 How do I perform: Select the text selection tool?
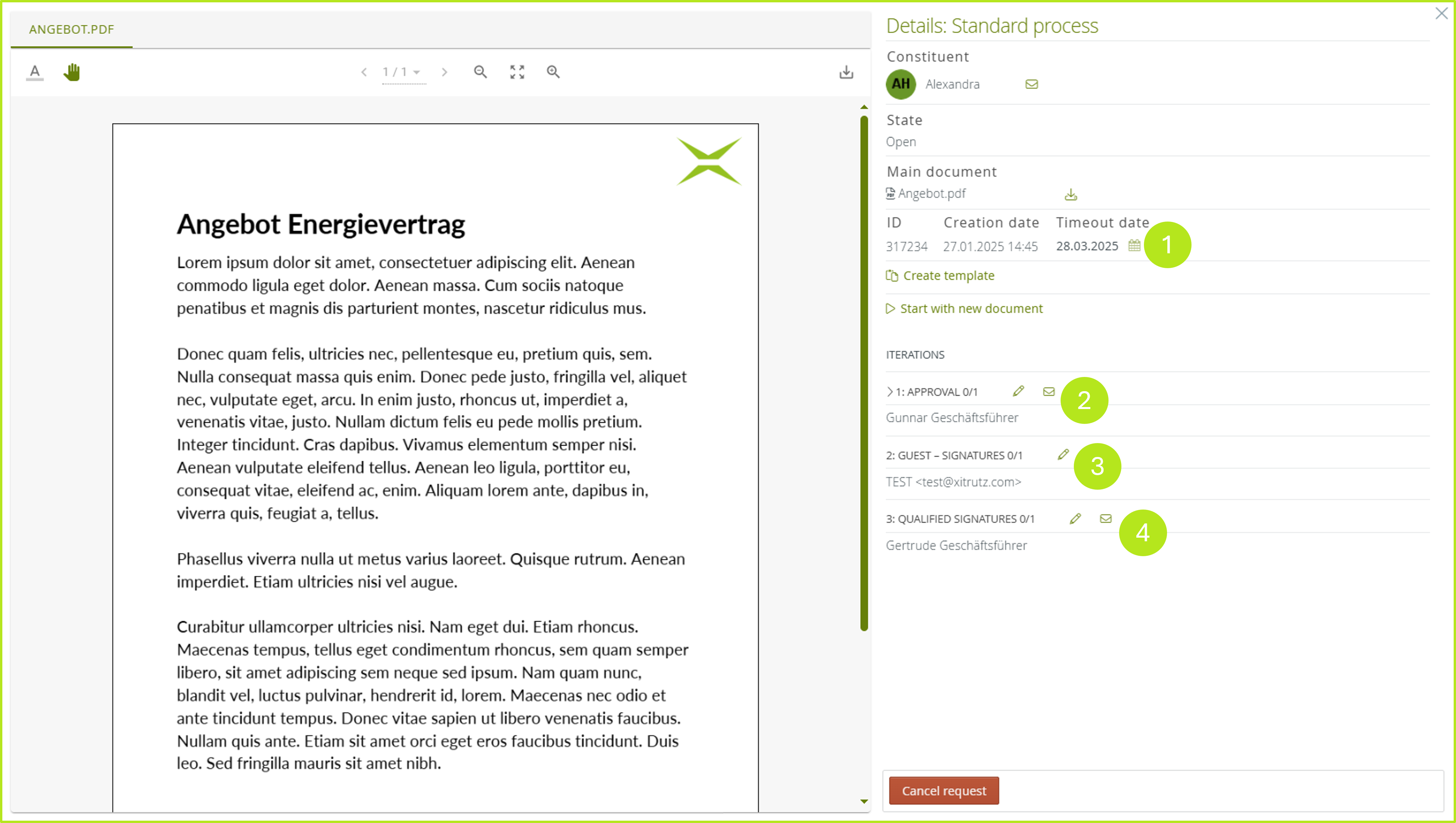click(x=35, y=72)
